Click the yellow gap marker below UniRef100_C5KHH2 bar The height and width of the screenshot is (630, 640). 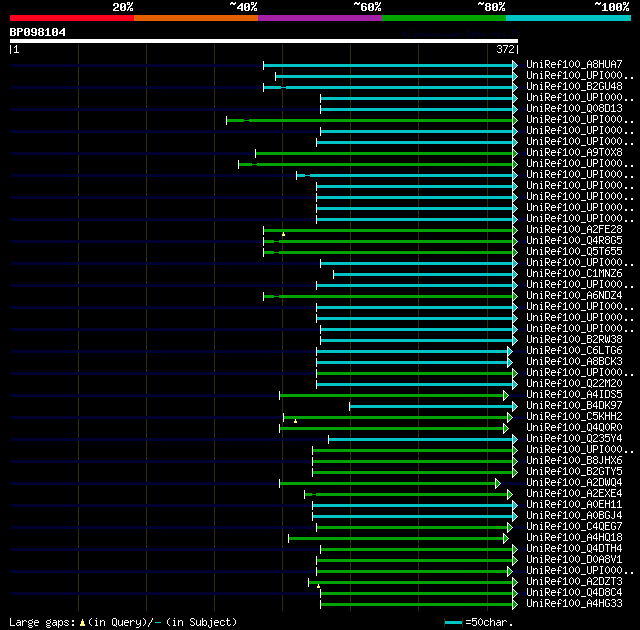(x=295, y=421)
